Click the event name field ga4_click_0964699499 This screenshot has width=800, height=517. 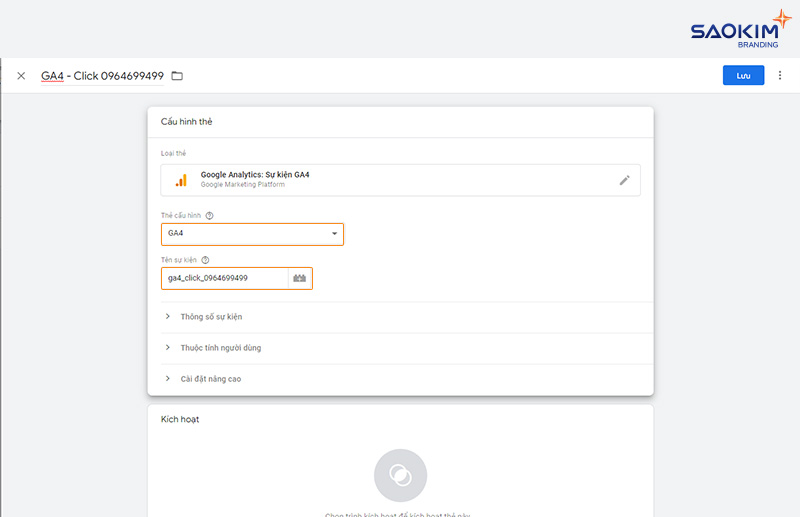click(x=224, y=278)
